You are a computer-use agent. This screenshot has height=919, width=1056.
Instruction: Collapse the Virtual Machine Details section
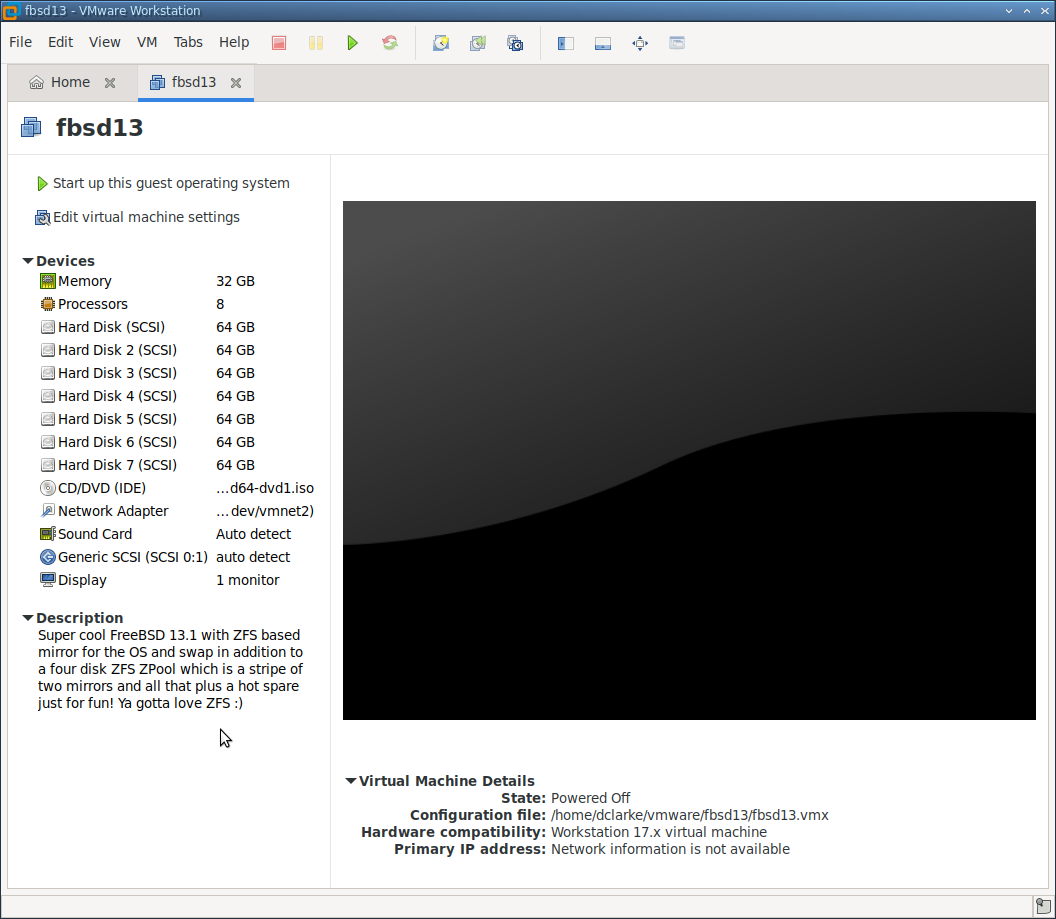coord(350,781)
